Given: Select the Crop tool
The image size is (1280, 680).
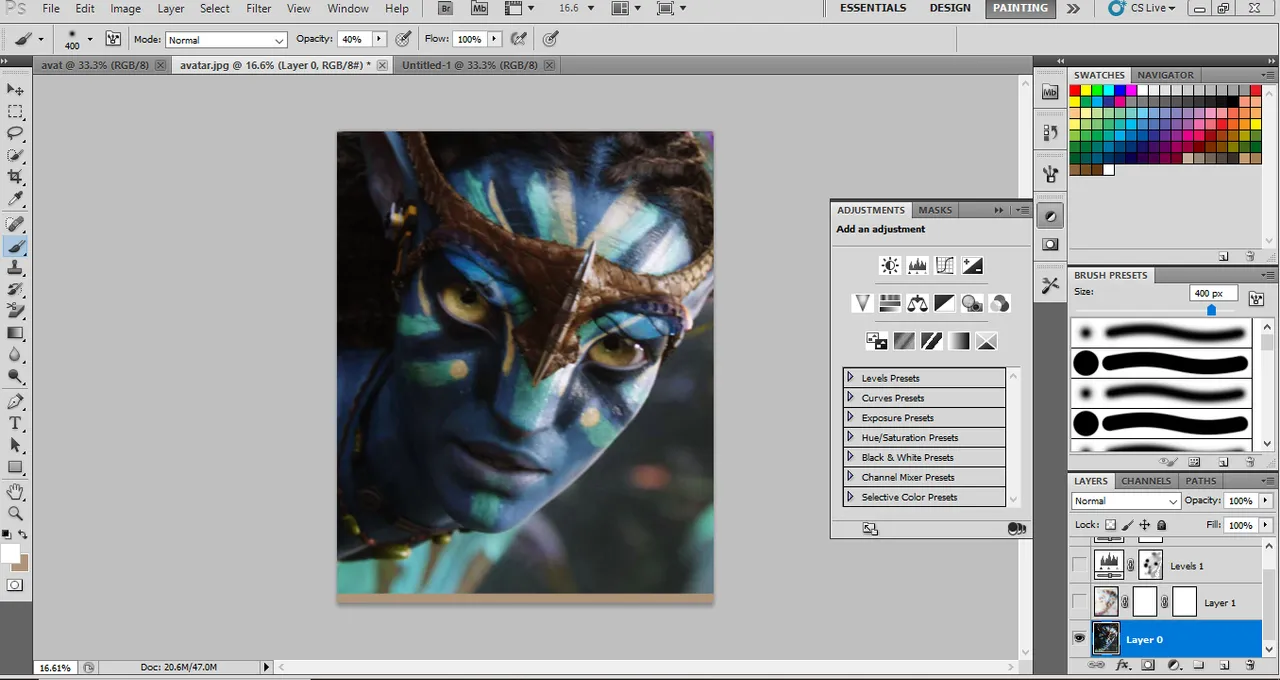Looking at the screenshot, I should [16, 177].
